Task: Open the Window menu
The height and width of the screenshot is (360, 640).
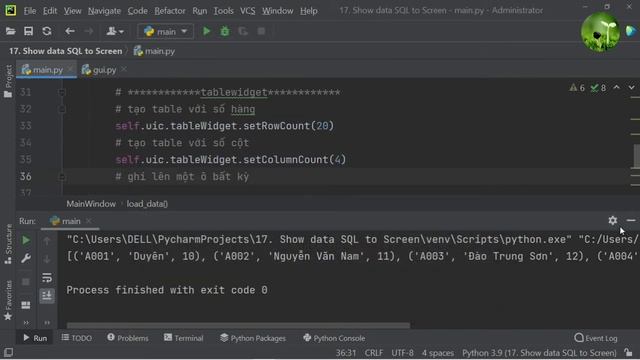Action: [278, 11]
